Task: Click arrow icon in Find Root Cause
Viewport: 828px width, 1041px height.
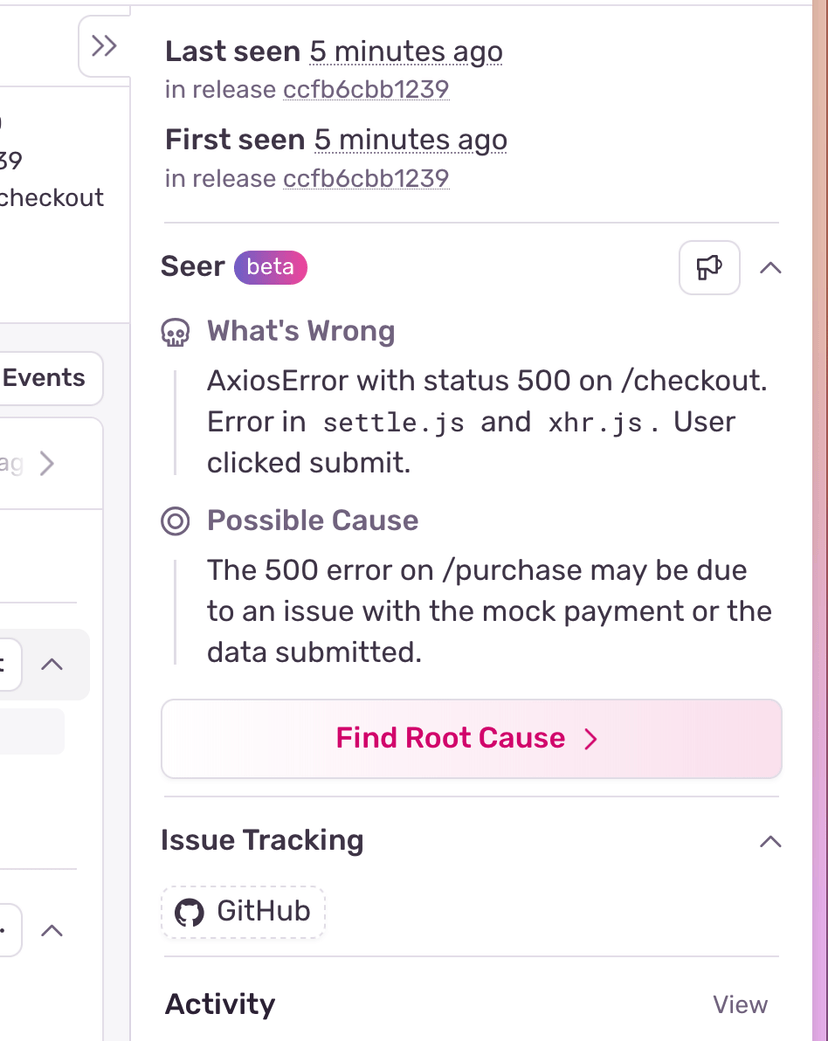Action: (590, 738)
